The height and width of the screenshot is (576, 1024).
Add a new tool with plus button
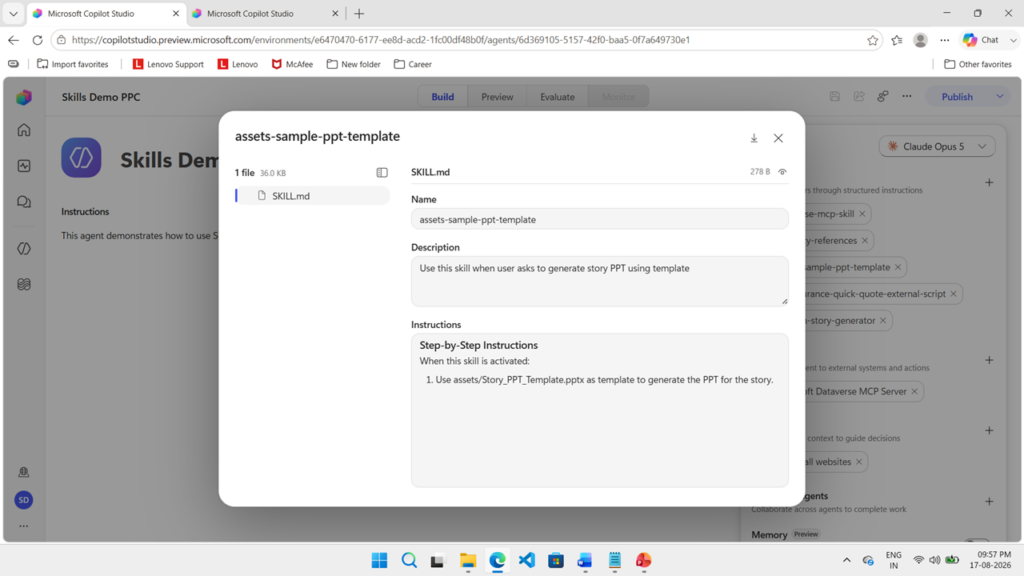point(989,360)
